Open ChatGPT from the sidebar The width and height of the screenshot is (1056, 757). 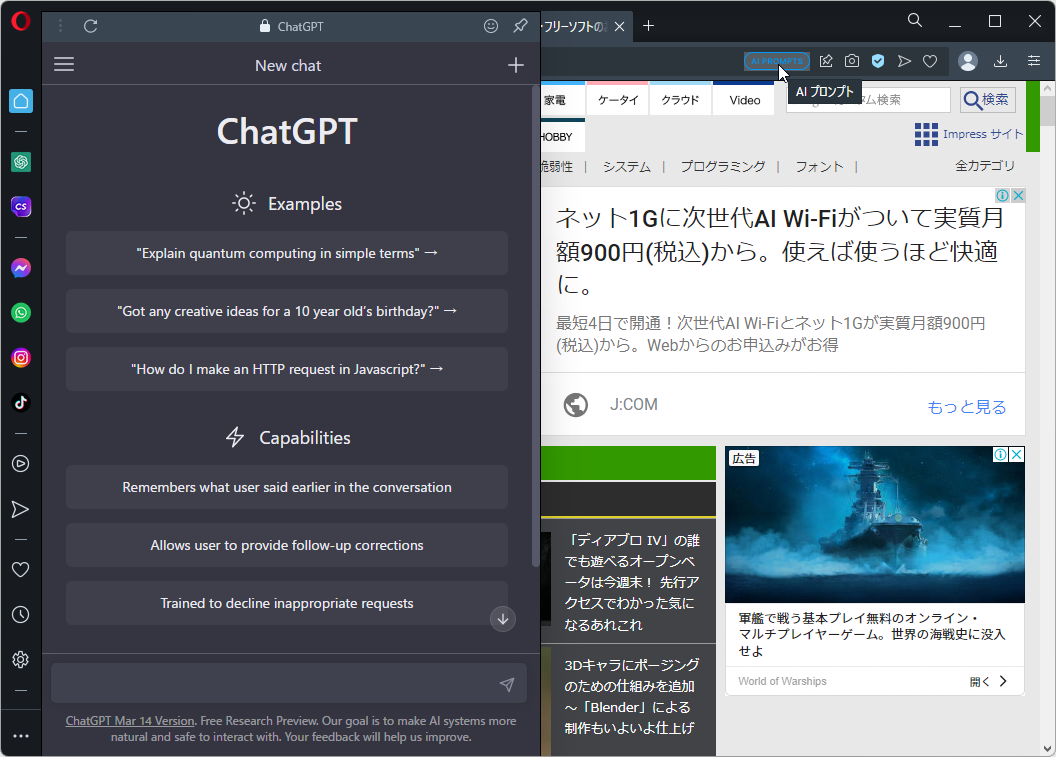click(x=21, y=162)
